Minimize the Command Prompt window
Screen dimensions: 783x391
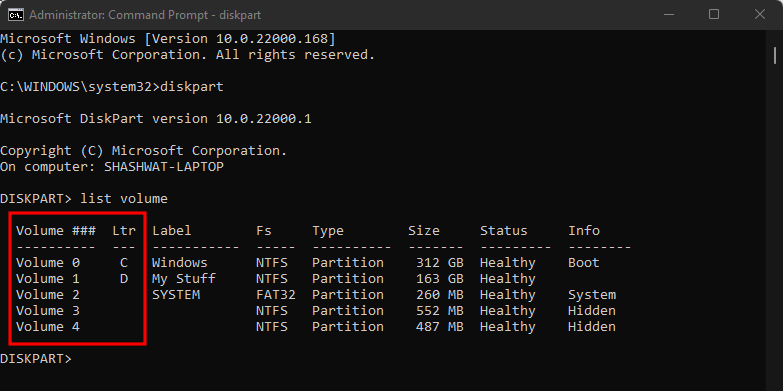pyautogui.click(x=668, y=14)
